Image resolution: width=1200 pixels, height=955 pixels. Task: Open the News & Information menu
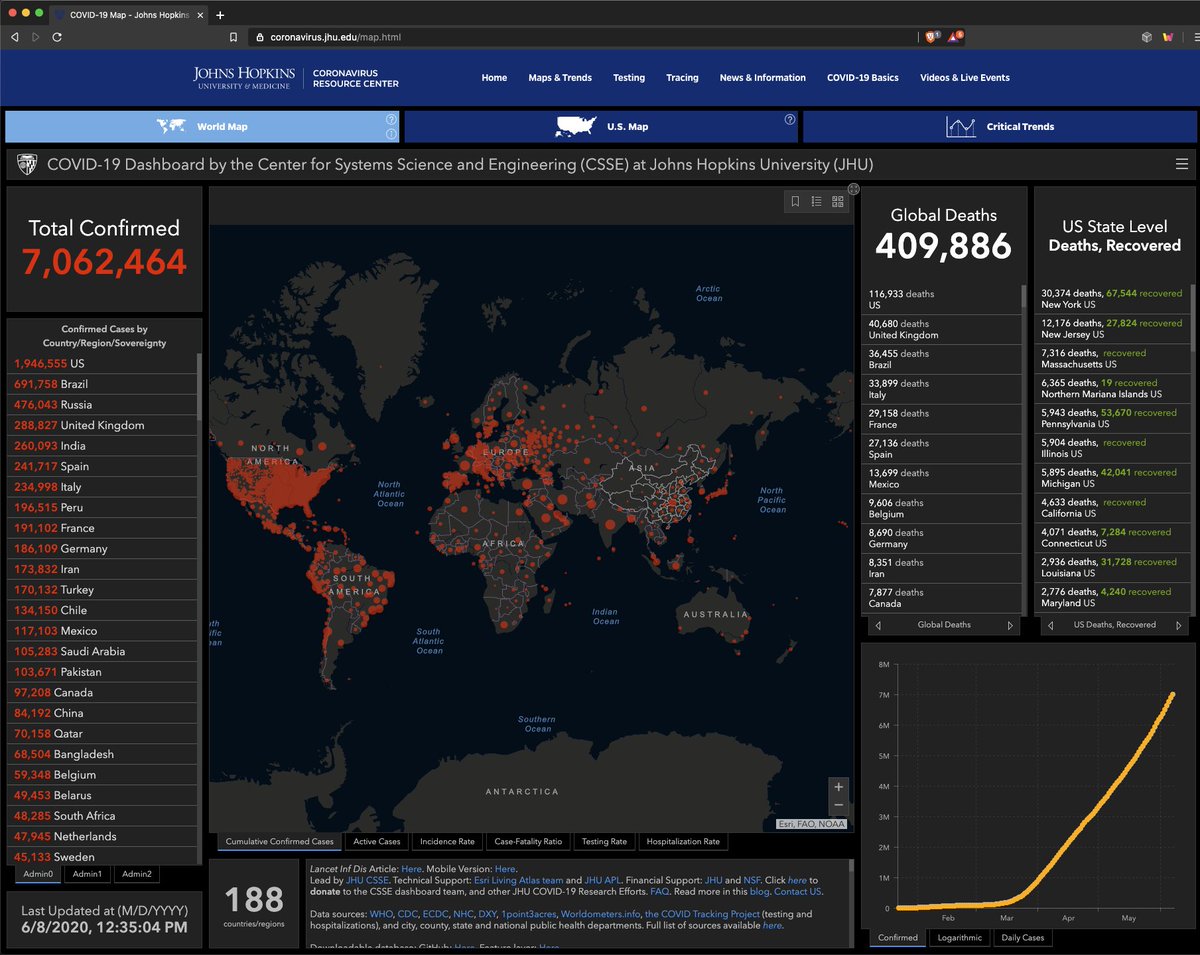tap(762, 78)
